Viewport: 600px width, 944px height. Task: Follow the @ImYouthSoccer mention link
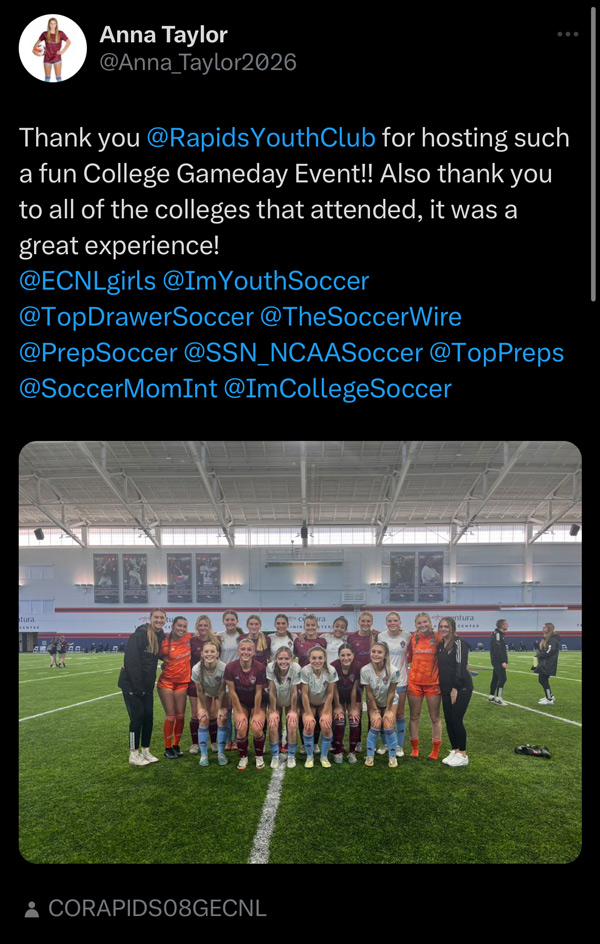pyautogui.click(x=265, y=281)
